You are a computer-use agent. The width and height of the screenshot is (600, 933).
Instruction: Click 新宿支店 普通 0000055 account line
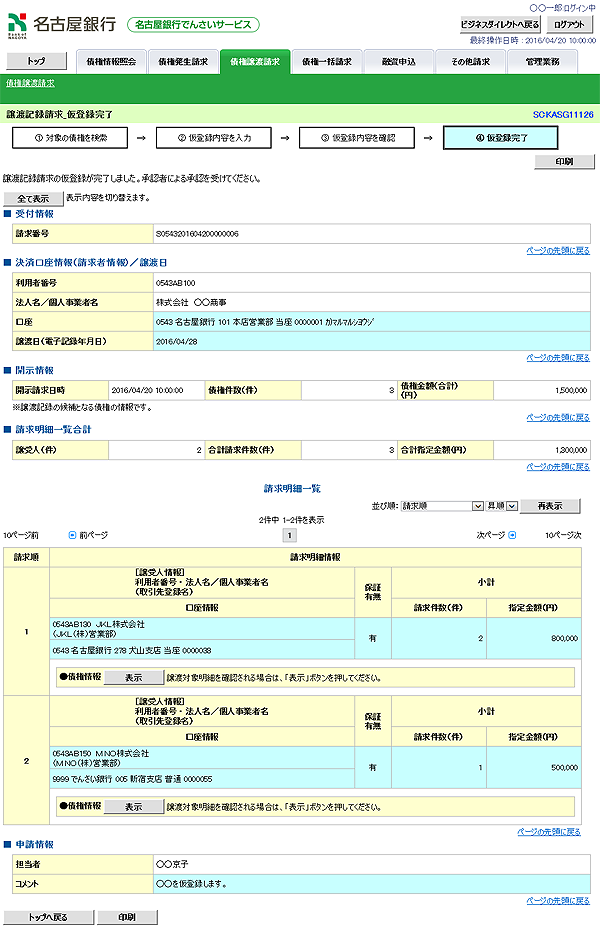(132, 779)
